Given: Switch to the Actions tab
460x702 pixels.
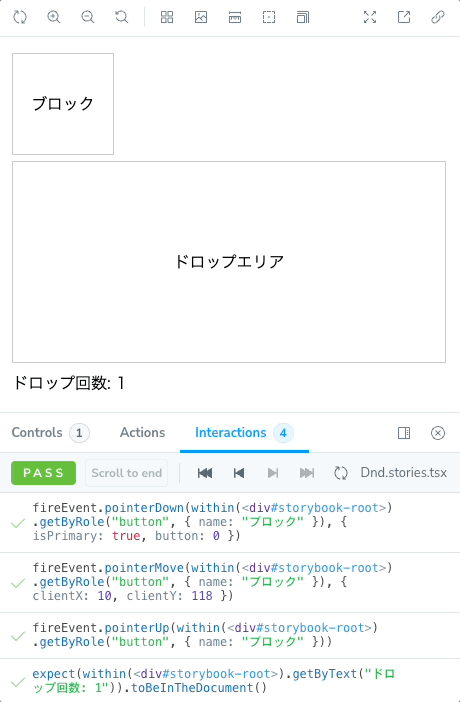Looking at the screenshot, I should click(142, 432).
